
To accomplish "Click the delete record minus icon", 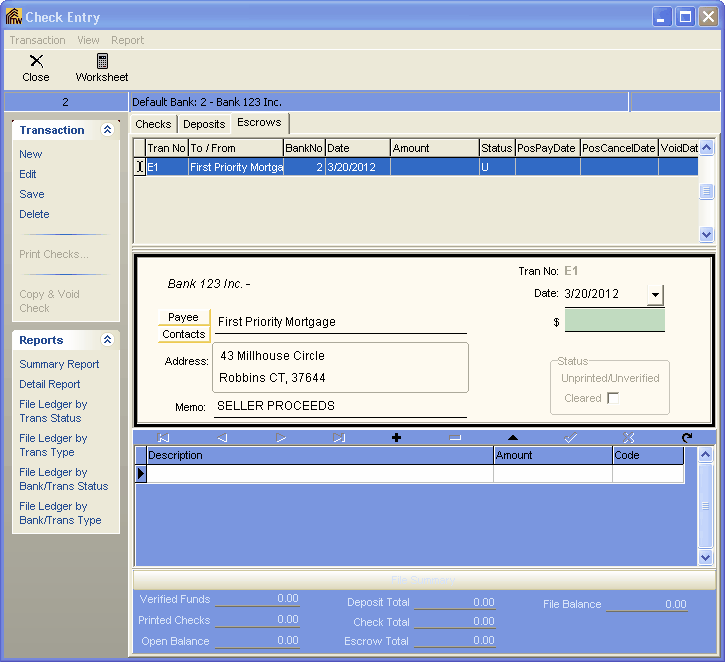I will pyautogui.click(x=455, y=438).
